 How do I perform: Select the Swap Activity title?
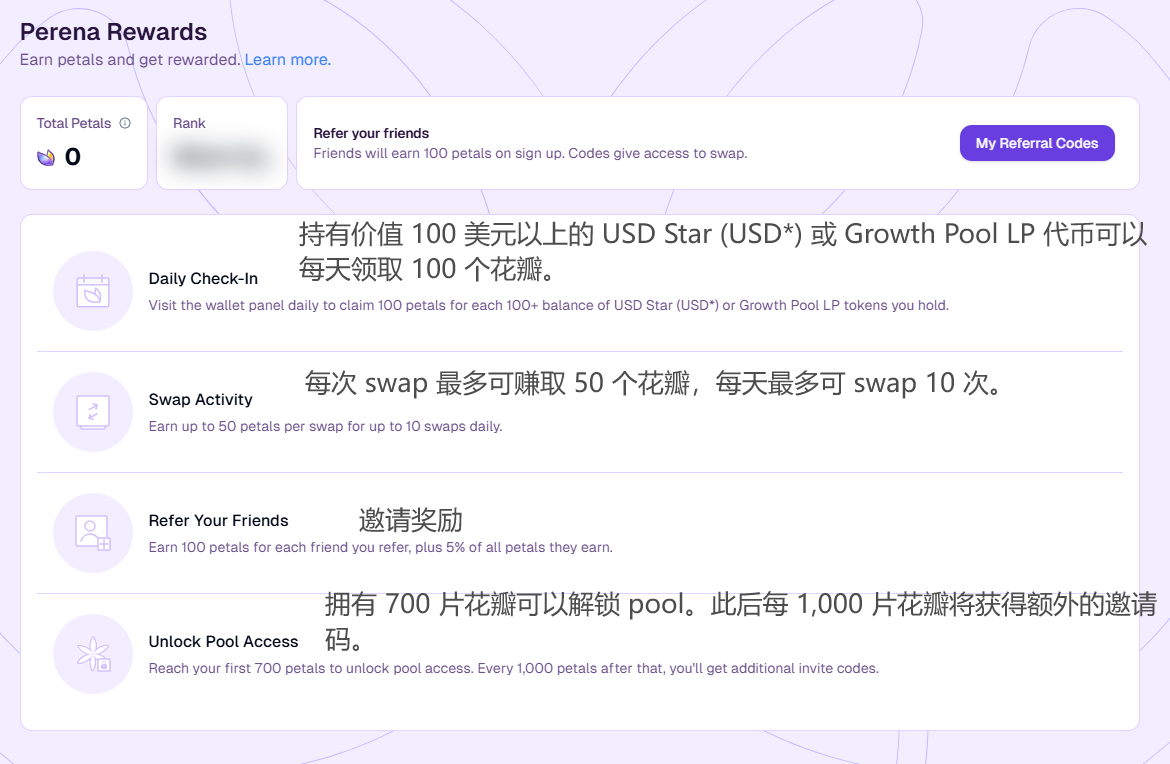[x=201, y=400]
